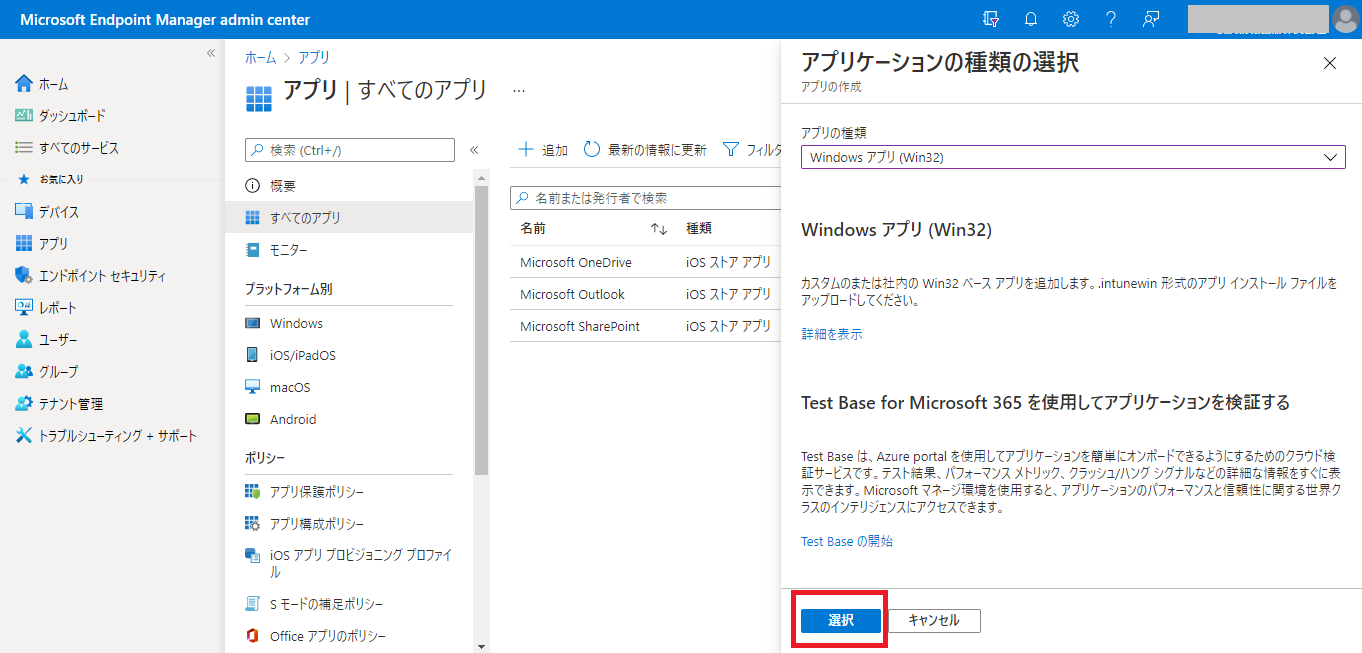The width and height of the screenshot is (1362, 653).
Task: Open トラブルシューティング + サポート
Action: [106, 436]
